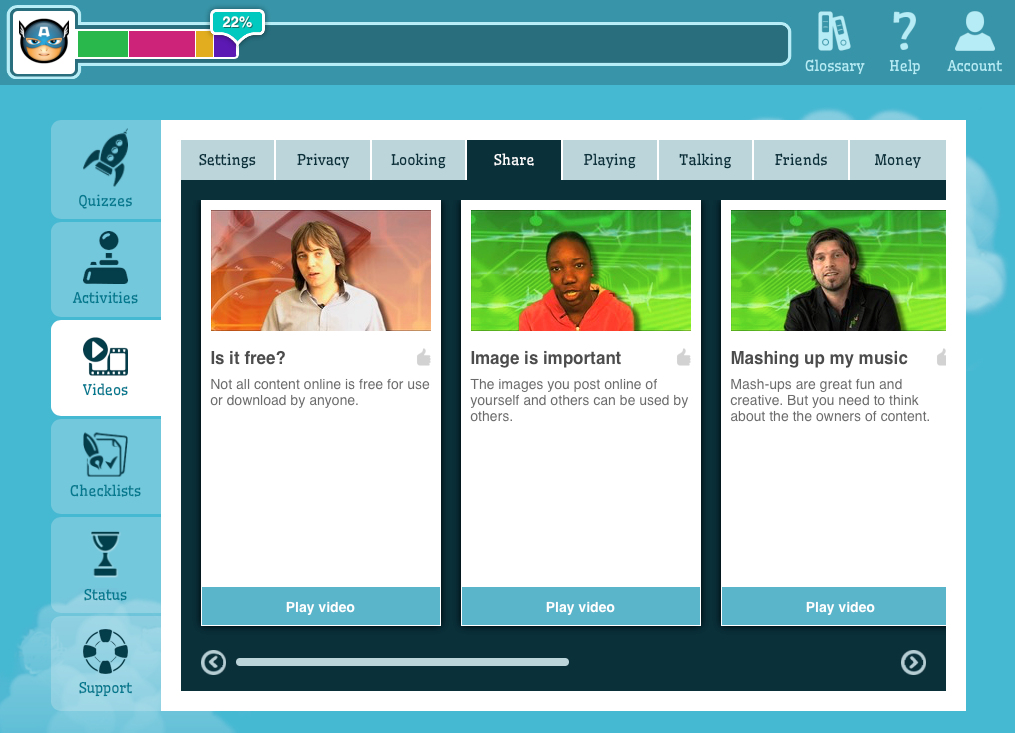Play video for 'Mashing up my music'
Viewport: 1015px width, 733px height.
tap(834, 607)
